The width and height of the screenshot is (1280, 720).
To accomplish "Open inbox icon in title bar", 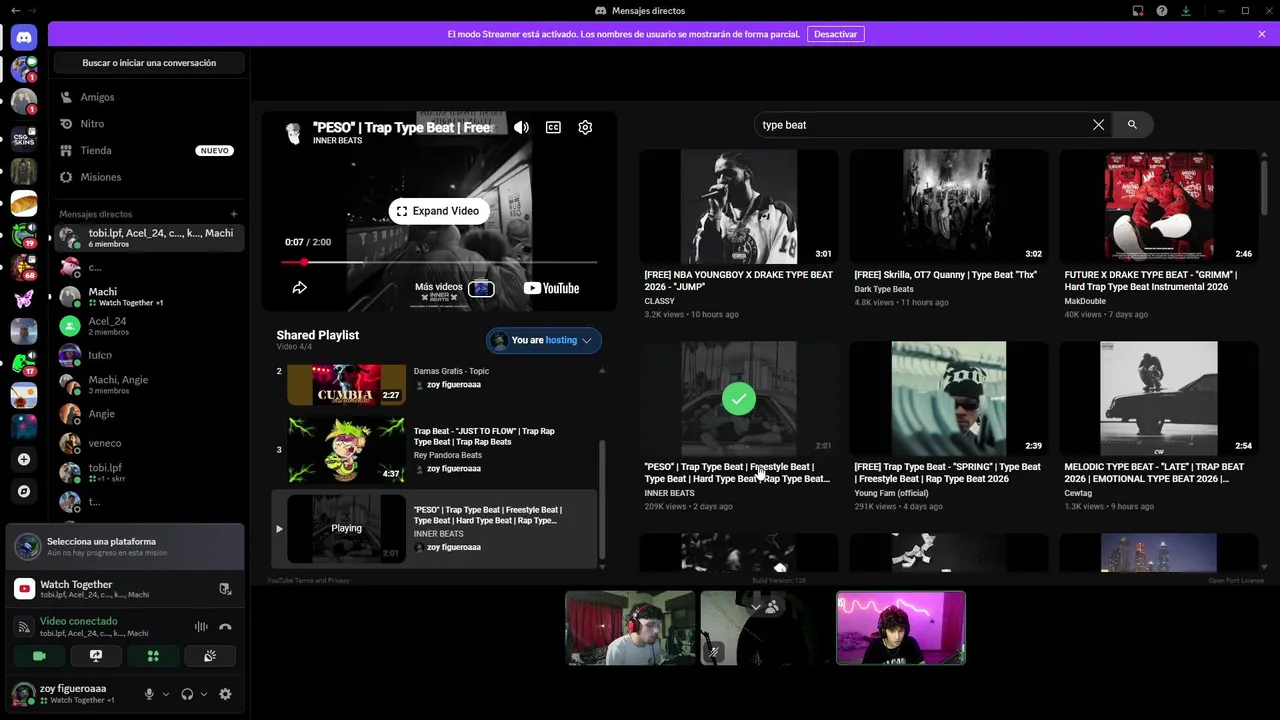I will coord(1138,11).
